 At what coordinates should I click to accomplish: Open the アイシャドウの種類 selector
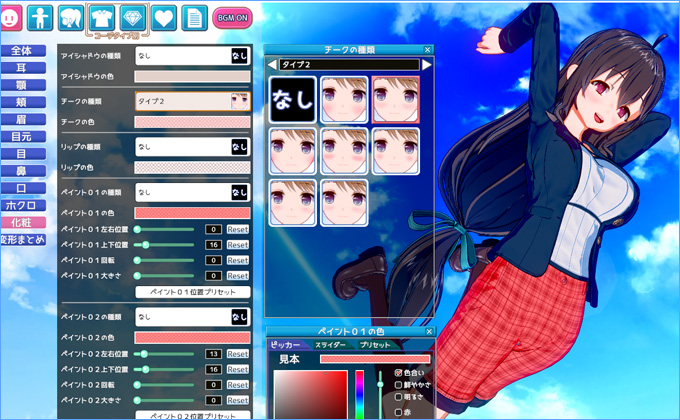pos(192,56)
